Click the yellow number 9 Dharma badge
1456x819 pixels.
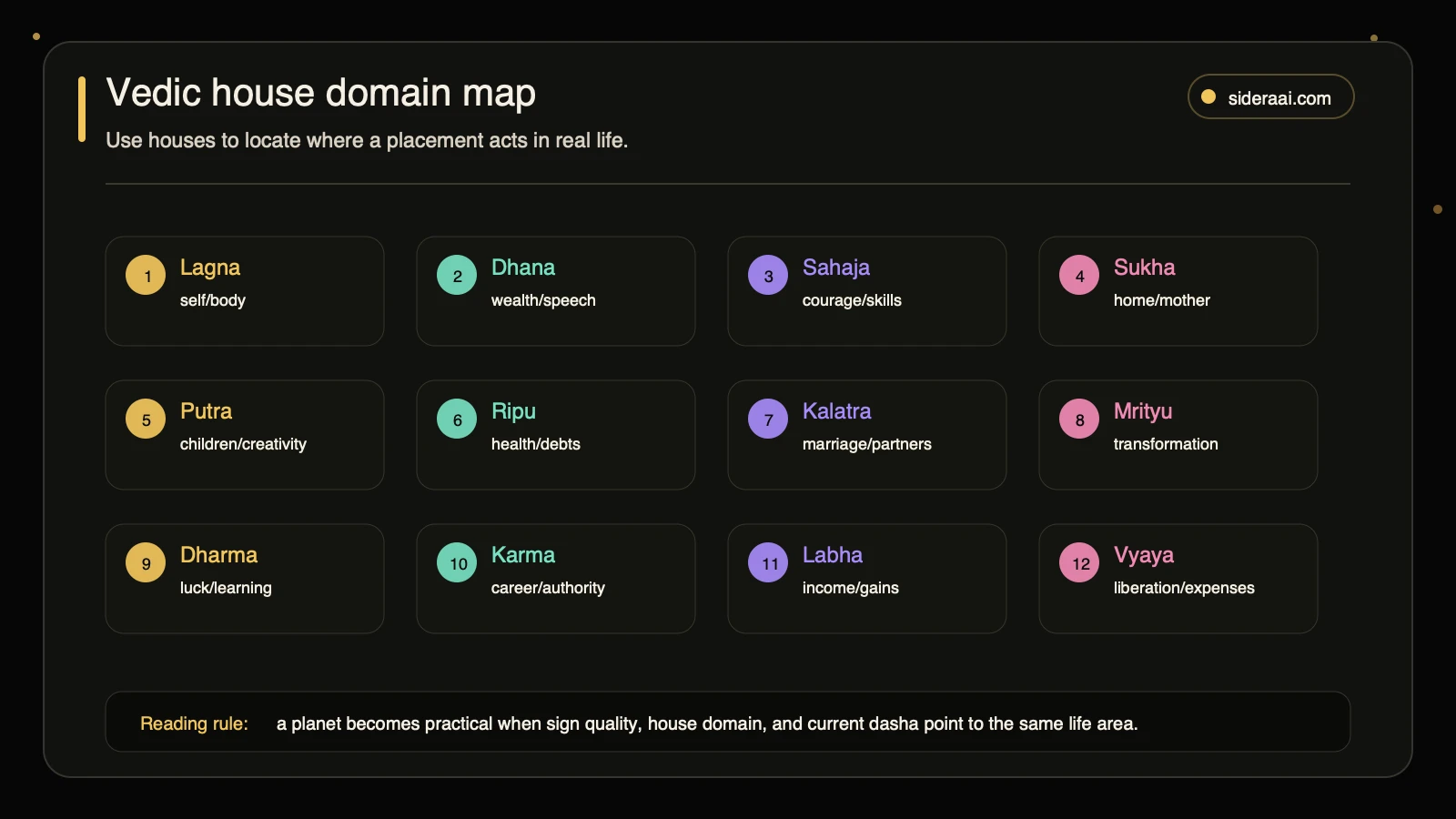pyautogui.click(x=146, y=562)
